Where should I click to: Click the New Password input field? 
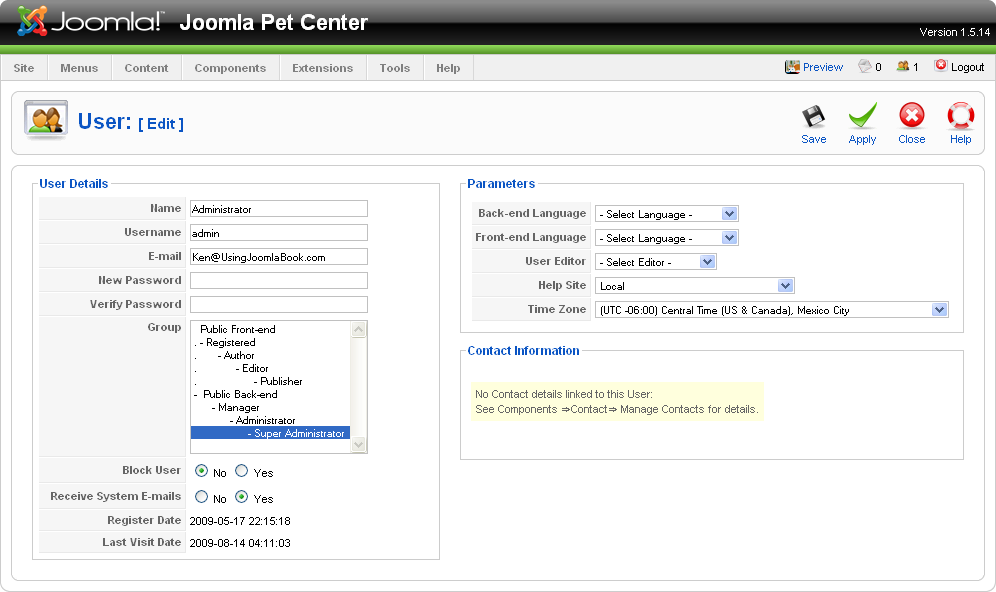[279, 281]
